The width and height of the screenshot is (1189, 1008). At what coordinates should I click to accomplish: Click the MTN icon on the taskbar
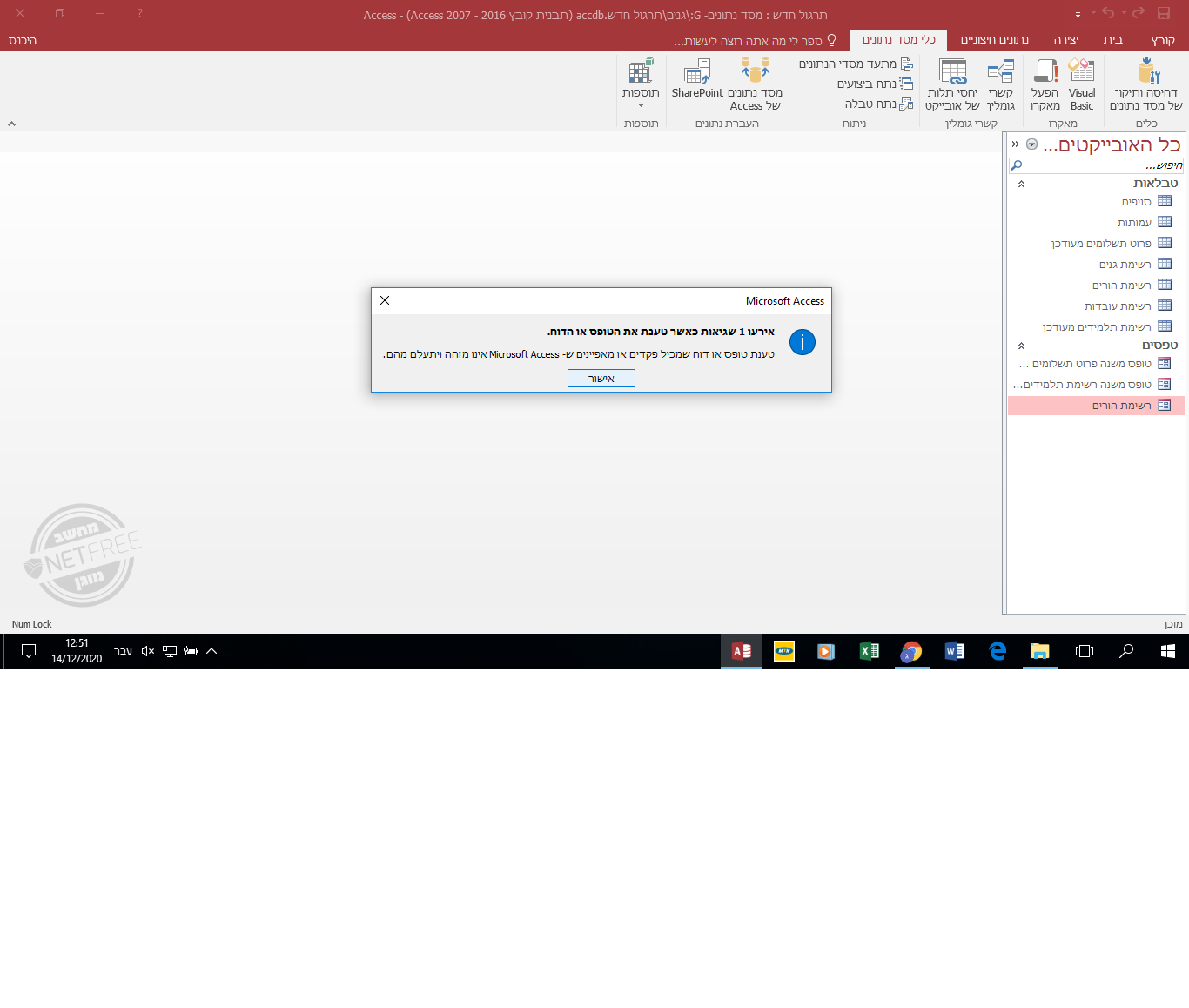784,651
